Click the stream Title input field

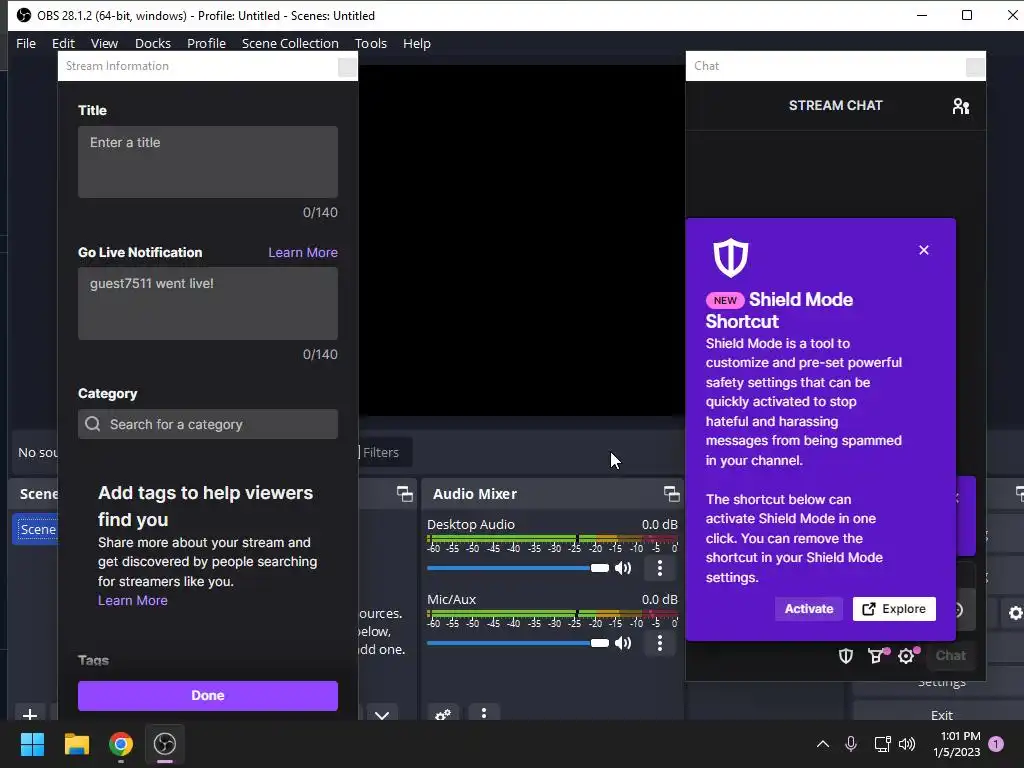208,162
